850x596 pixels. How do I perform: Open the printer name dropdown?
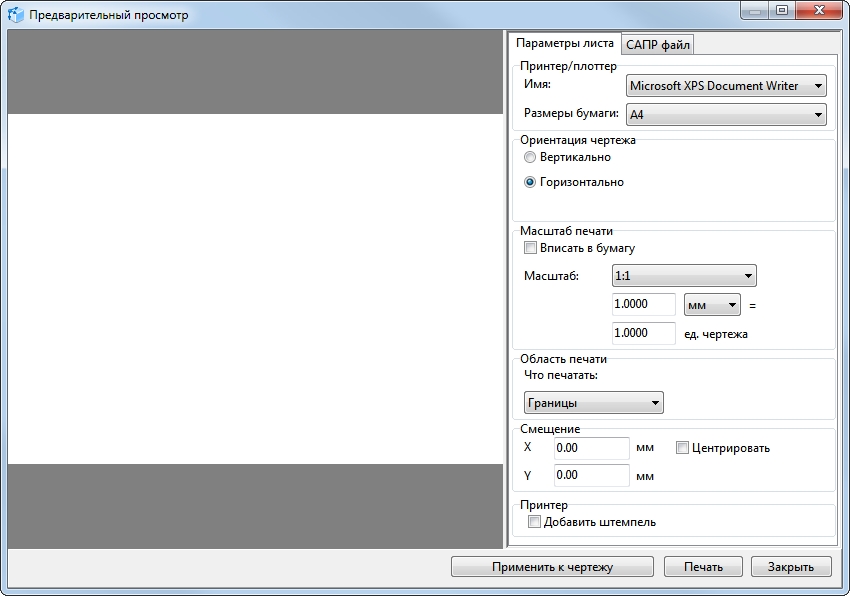pos(726,86)
